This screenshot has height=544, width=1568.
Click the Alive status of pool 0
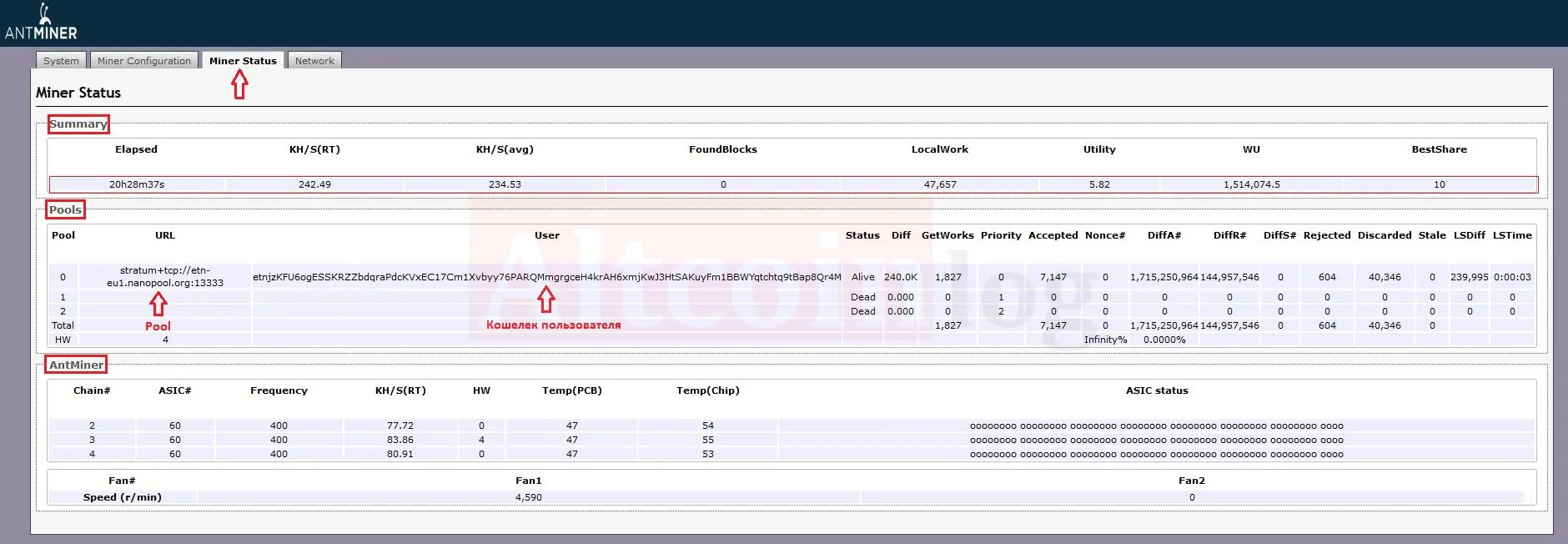click(863, 277)
